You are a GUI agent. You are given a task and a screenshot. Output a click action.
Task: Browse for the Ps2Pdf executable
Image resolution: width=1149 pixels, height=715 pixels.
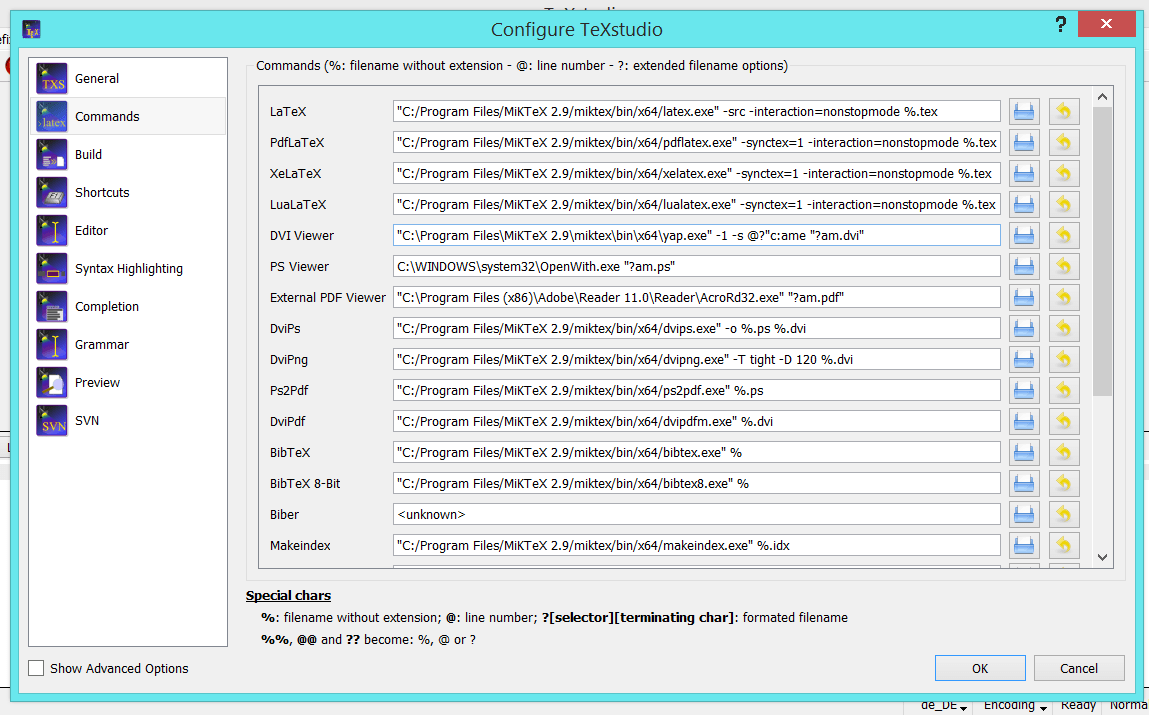(x=1024, y=390)
